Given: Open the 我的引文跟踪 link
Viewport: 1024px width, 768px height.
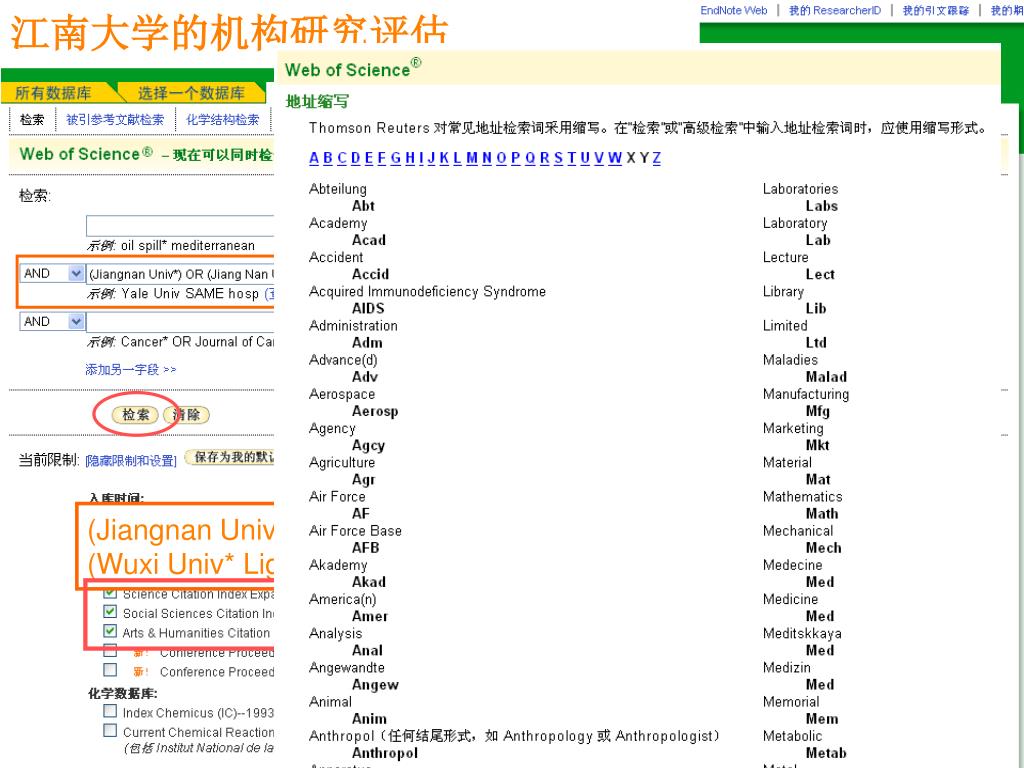Looking at the screenshot, I should coord(935,10).
